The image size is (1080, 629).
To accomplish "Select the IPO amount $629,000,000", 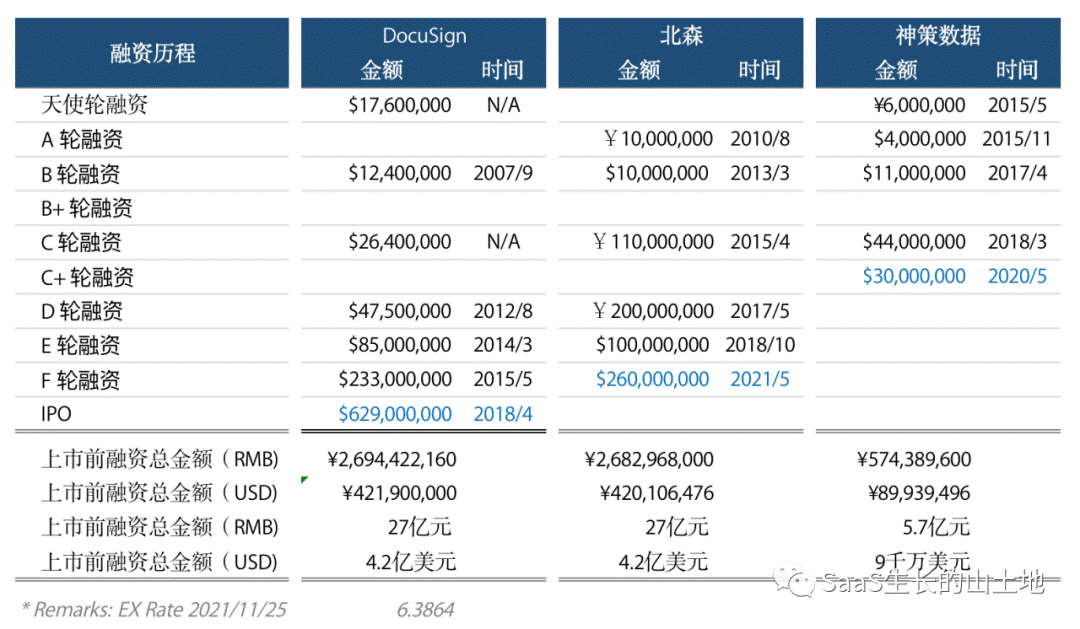I will pyautogui.click(x=395, y=413).
